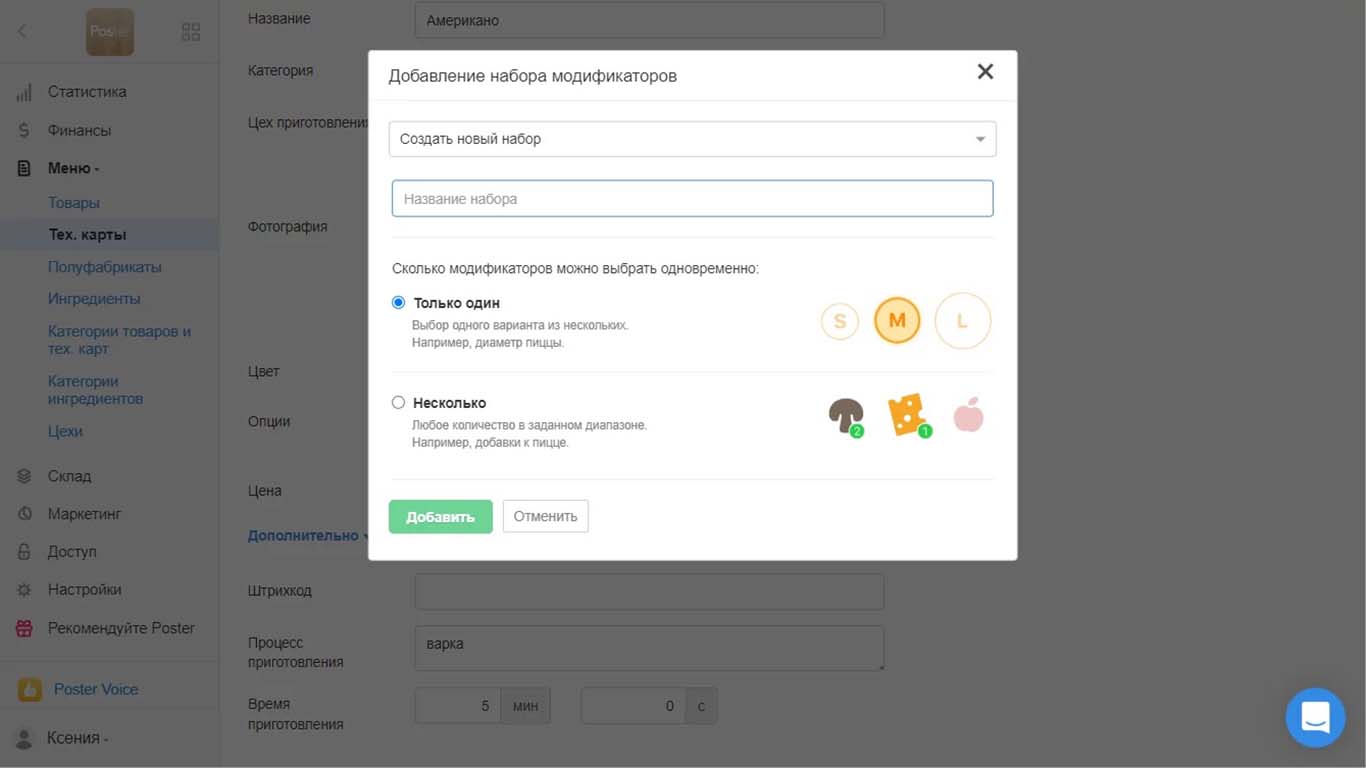Click the Ксения user avatar icon

click(x=24, y=738)
